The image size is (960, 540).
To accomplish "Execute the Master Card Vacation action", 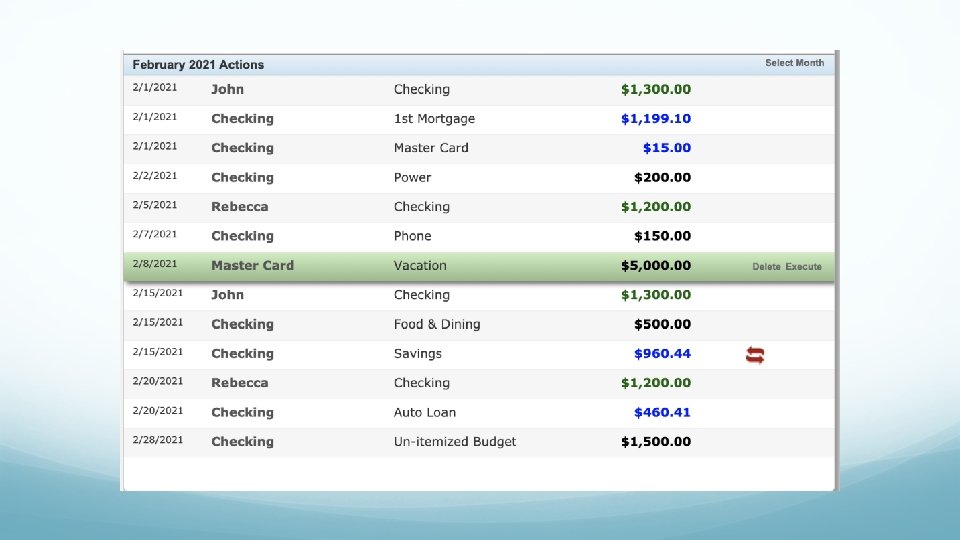I will (x=803, y=266).
